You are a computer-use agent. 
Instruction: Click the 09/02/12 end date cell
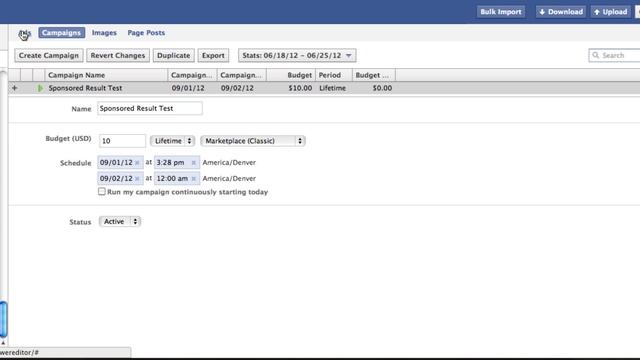[237, 88]
